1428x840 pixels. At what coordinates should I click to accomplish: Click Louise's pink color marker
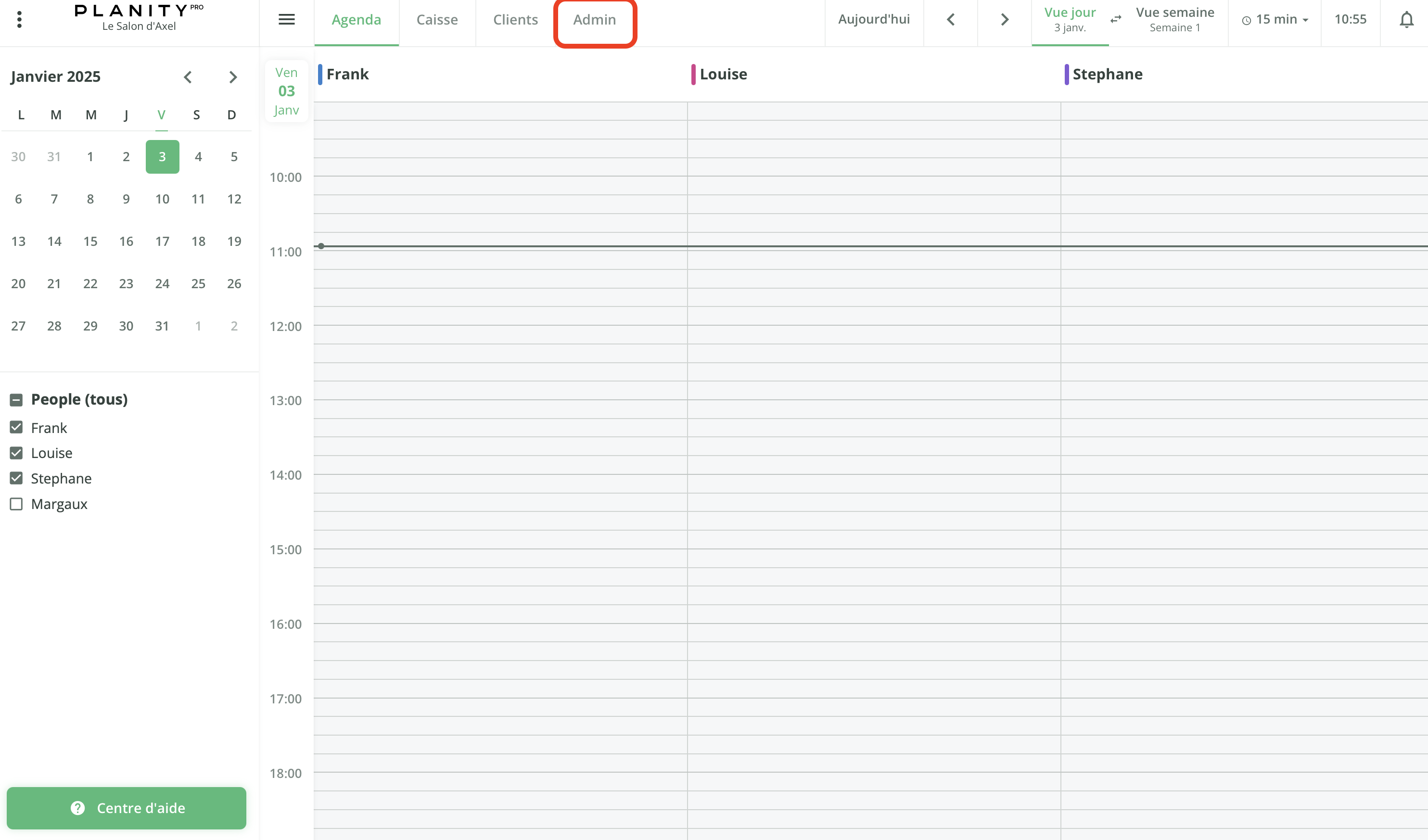point(693,74)
